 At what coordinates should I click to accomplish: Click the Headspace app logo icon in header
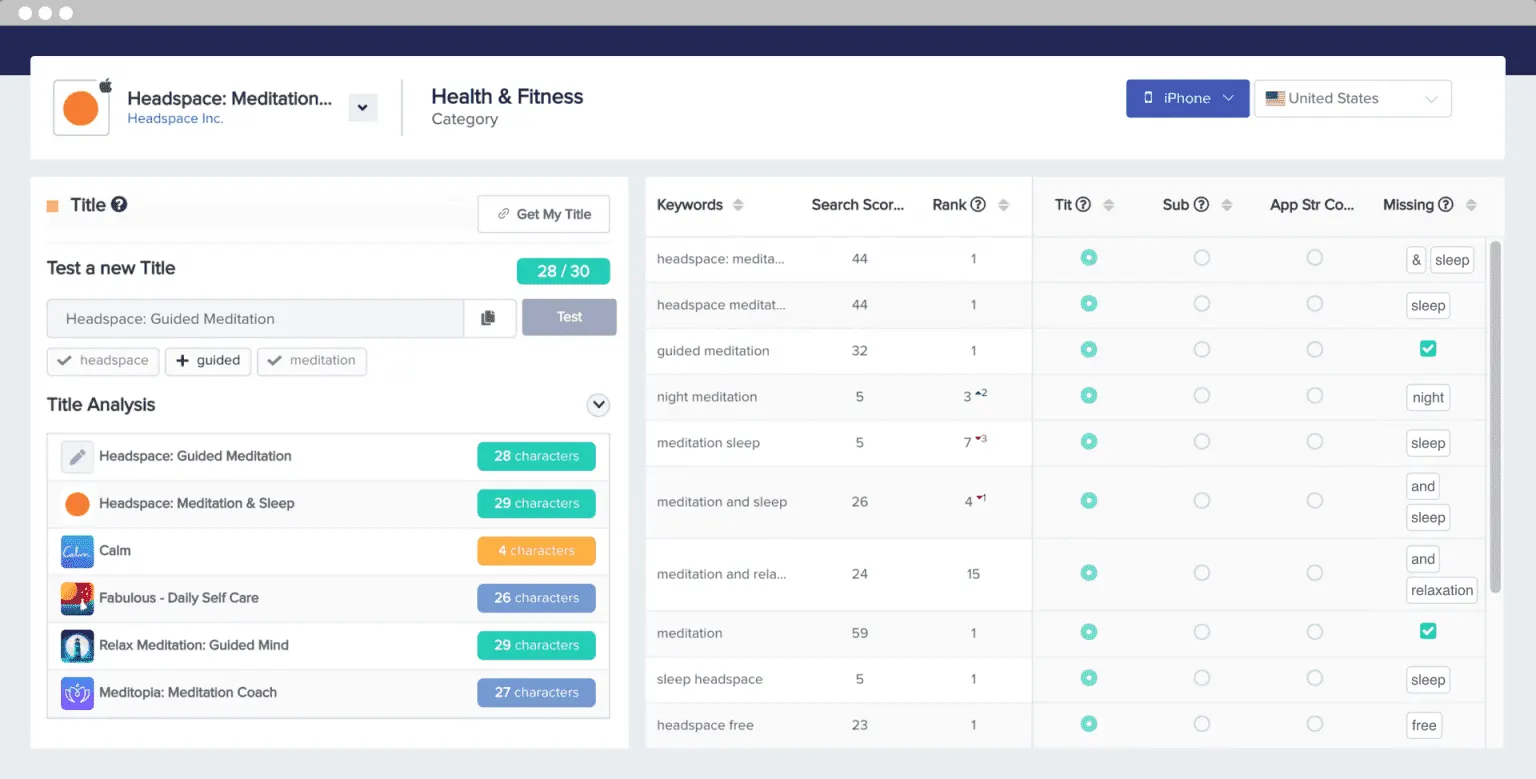[x=81, y=108]
